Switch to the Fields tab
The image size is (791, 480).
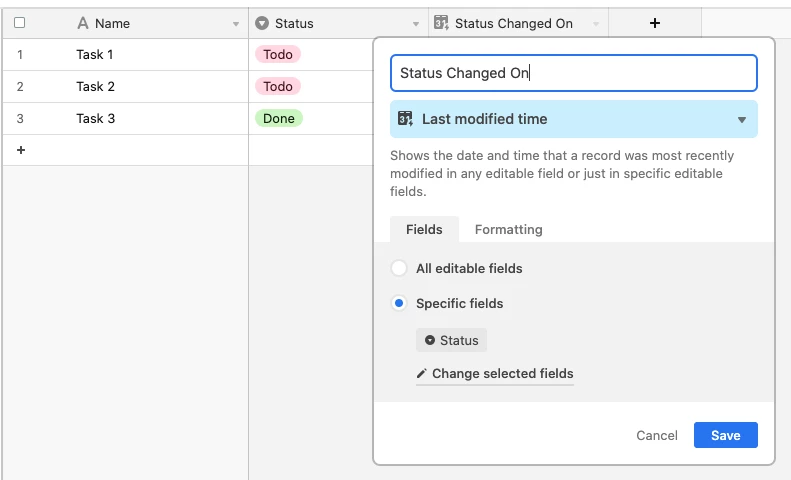tap(424, 229)
